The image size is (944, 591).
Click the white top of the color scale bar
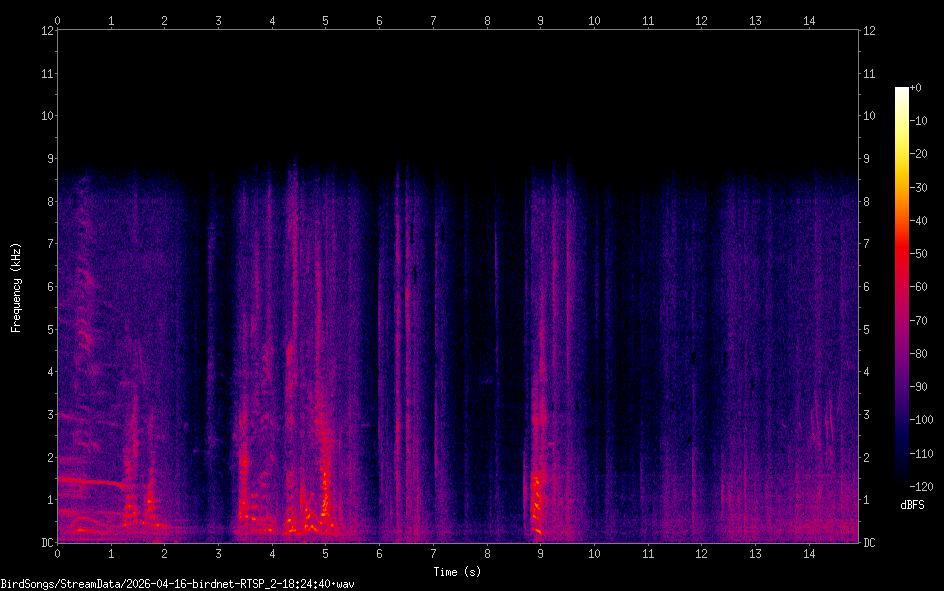tap(902, 92)
